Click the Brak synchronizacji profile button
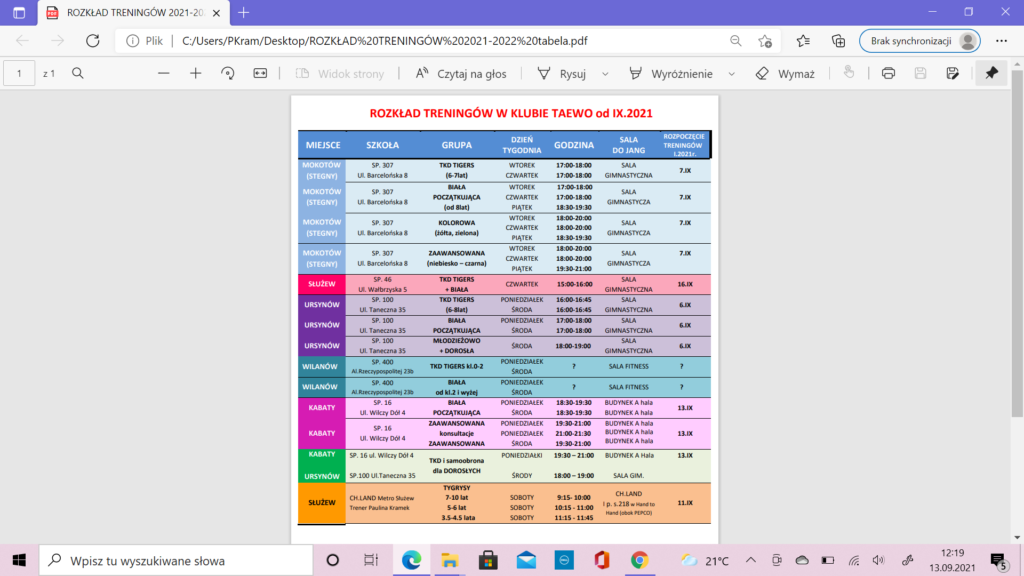The height and width of the screenshot is (576, 1024). [918, 41]
